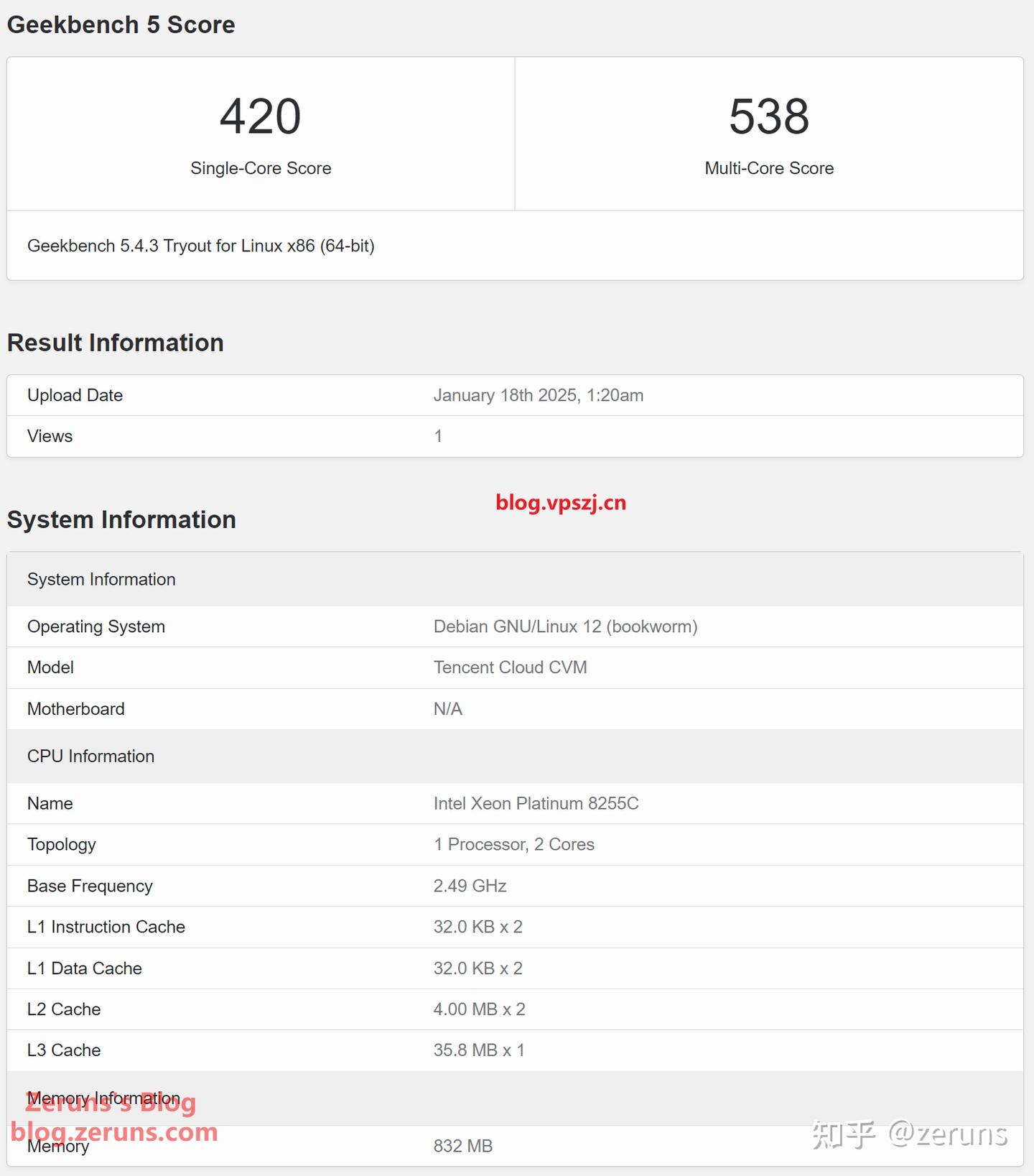Click the Intel Xeon Platinum 8255C name

click(536, 803)
